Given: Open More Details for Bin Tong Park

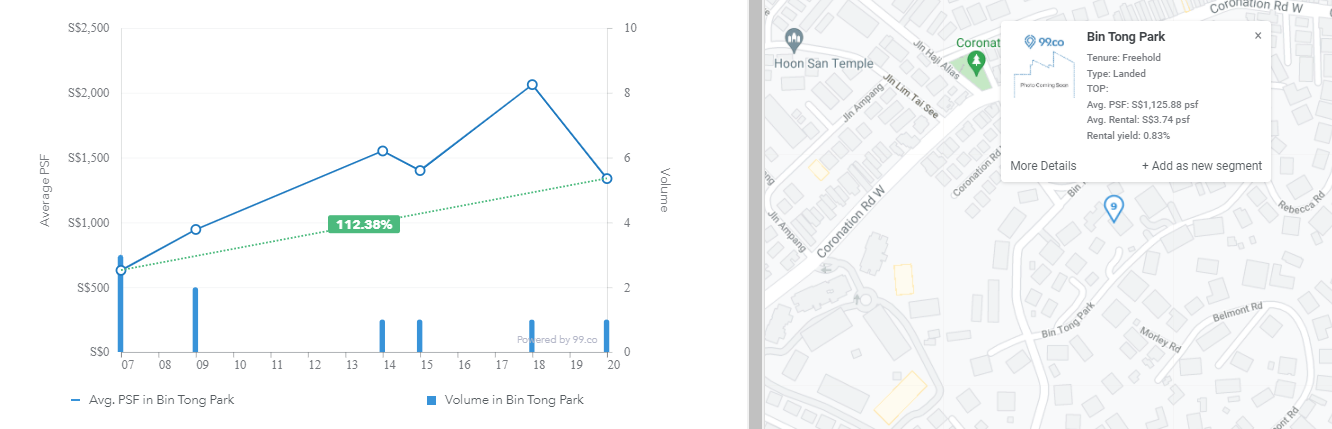Looking at the screenshot, I should [x=1043, y=166].
